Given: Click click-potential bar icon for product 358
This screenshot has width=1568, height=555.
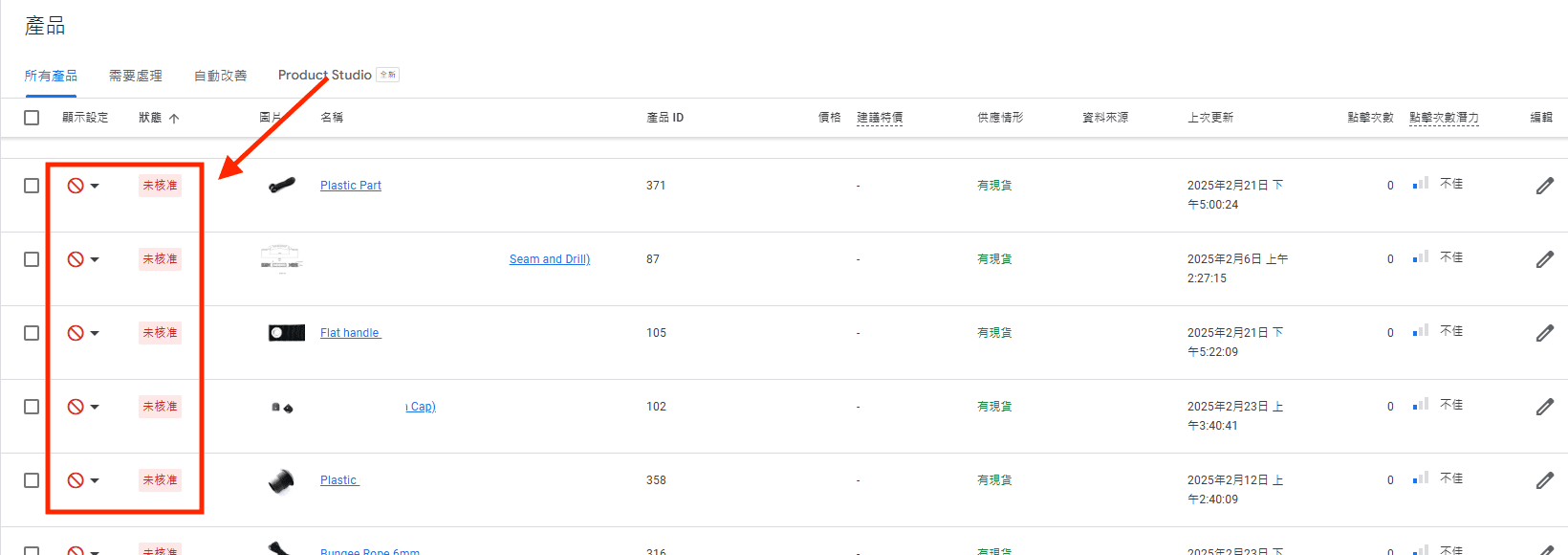Looking at the screenshot, I should click(1421, 477).
